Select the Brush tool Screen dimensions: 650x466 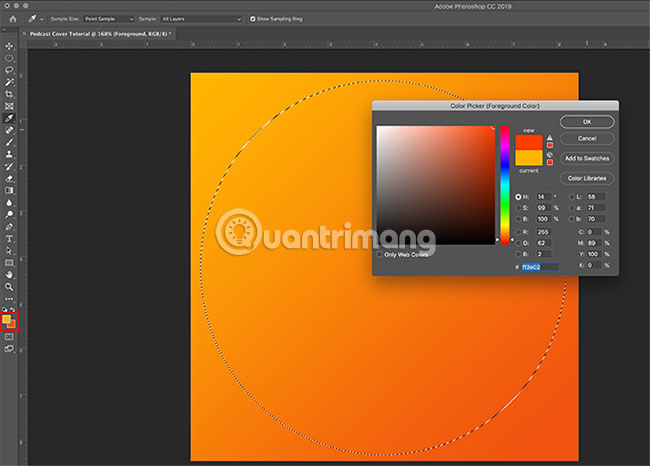9,142
